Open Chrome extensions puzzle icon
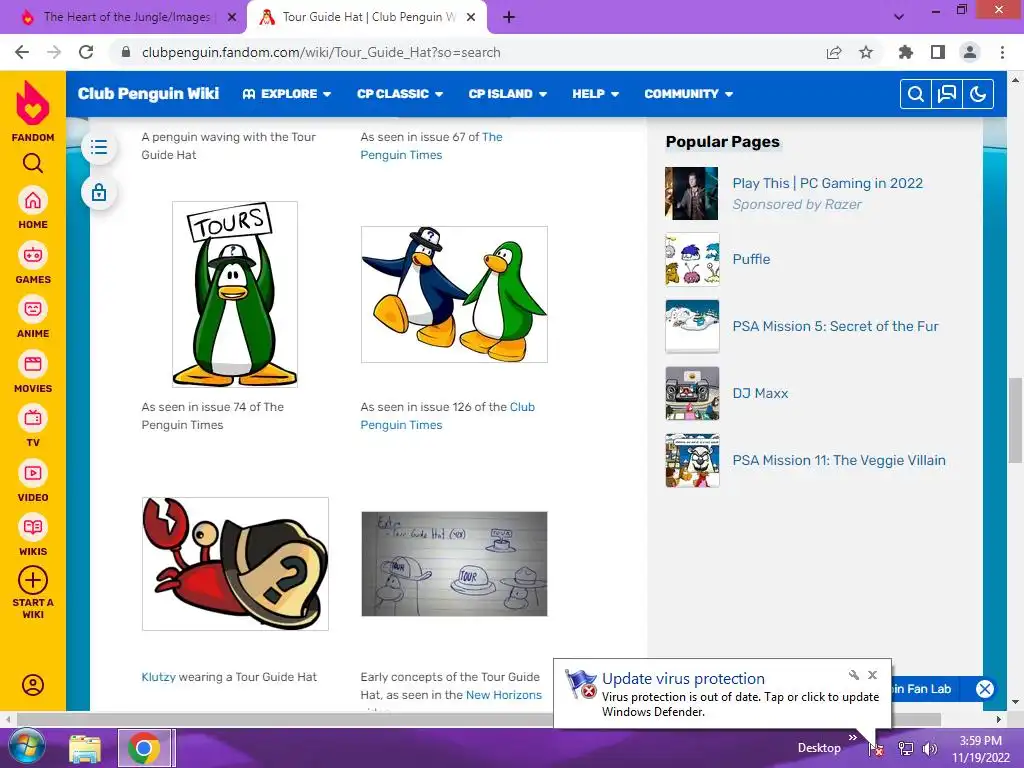The image size is (1024, 768). coord(906,52)
